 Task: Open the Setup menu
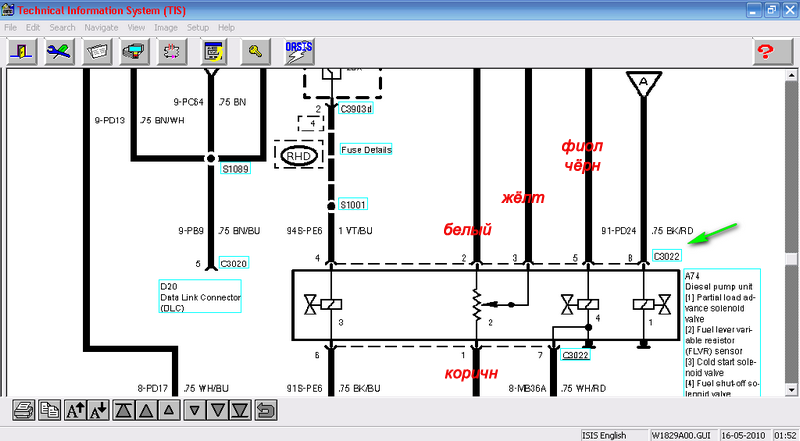coord(198,27)
